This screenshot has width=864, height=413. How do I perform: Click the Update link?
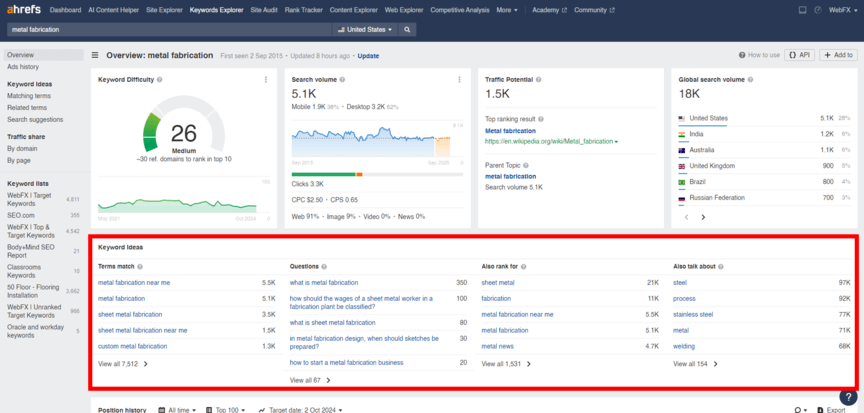pyautogui.click(x=368, y=56)
